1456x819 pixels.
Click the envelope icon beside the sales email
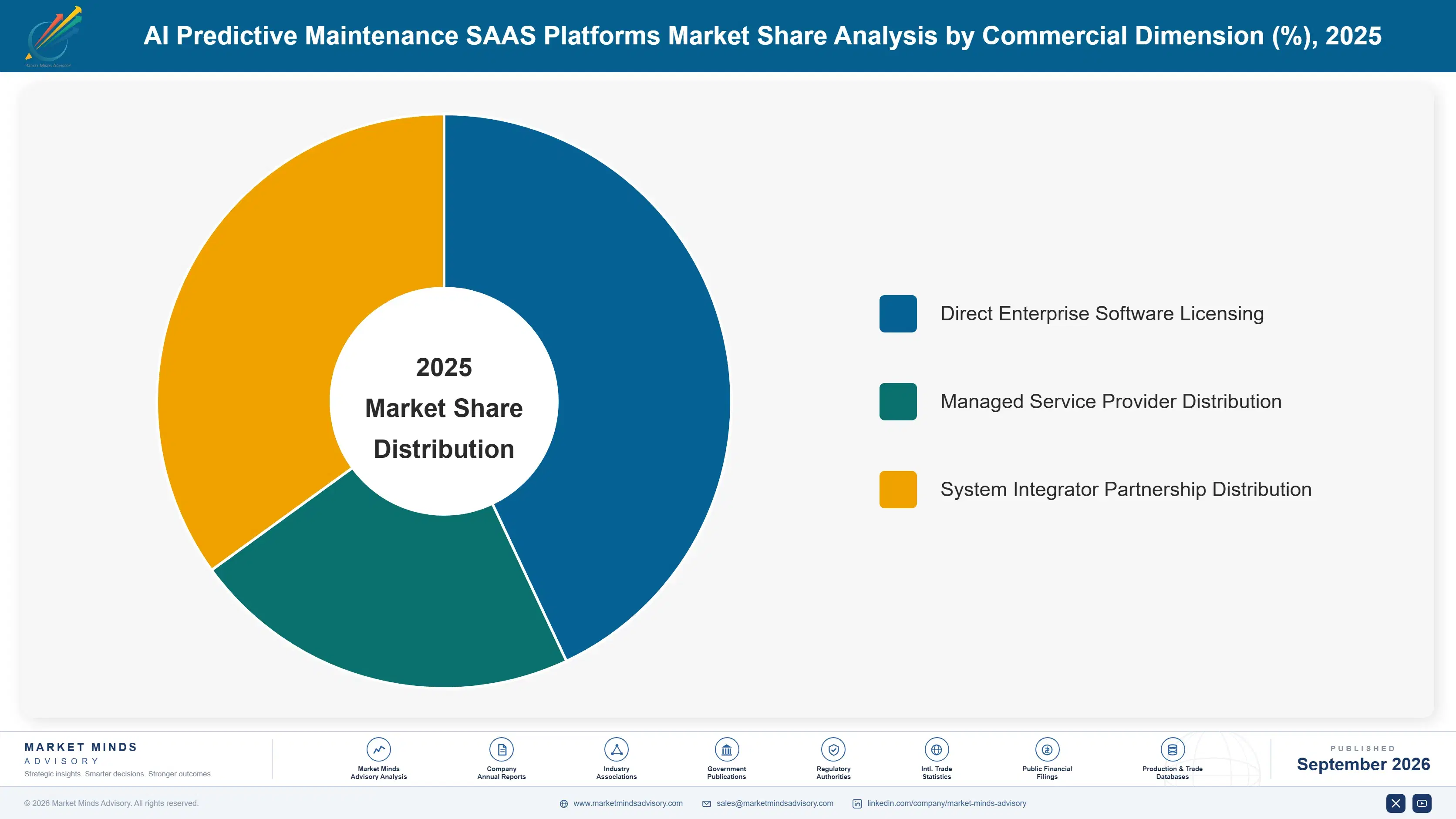point(707,804)
